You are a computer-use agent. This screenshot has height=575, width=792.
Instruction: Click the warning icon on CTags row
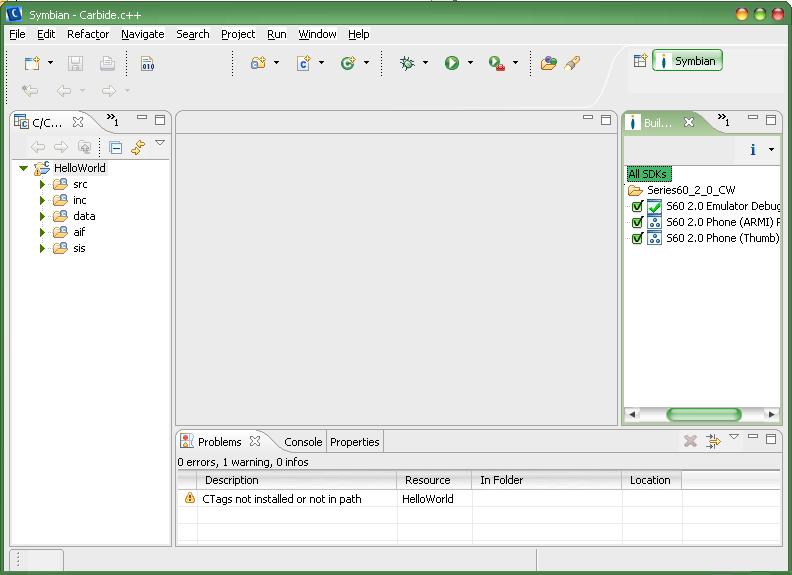189,498
